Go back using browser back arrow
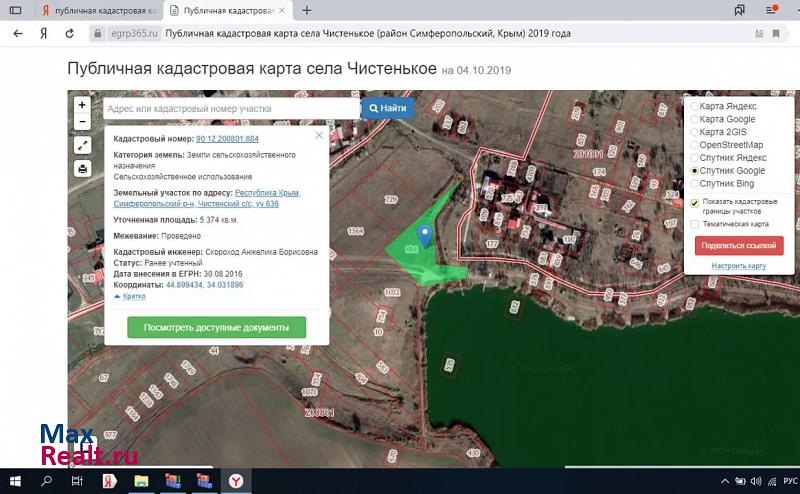Viewport: 800px width, 494px height. [x=18, y=33]
